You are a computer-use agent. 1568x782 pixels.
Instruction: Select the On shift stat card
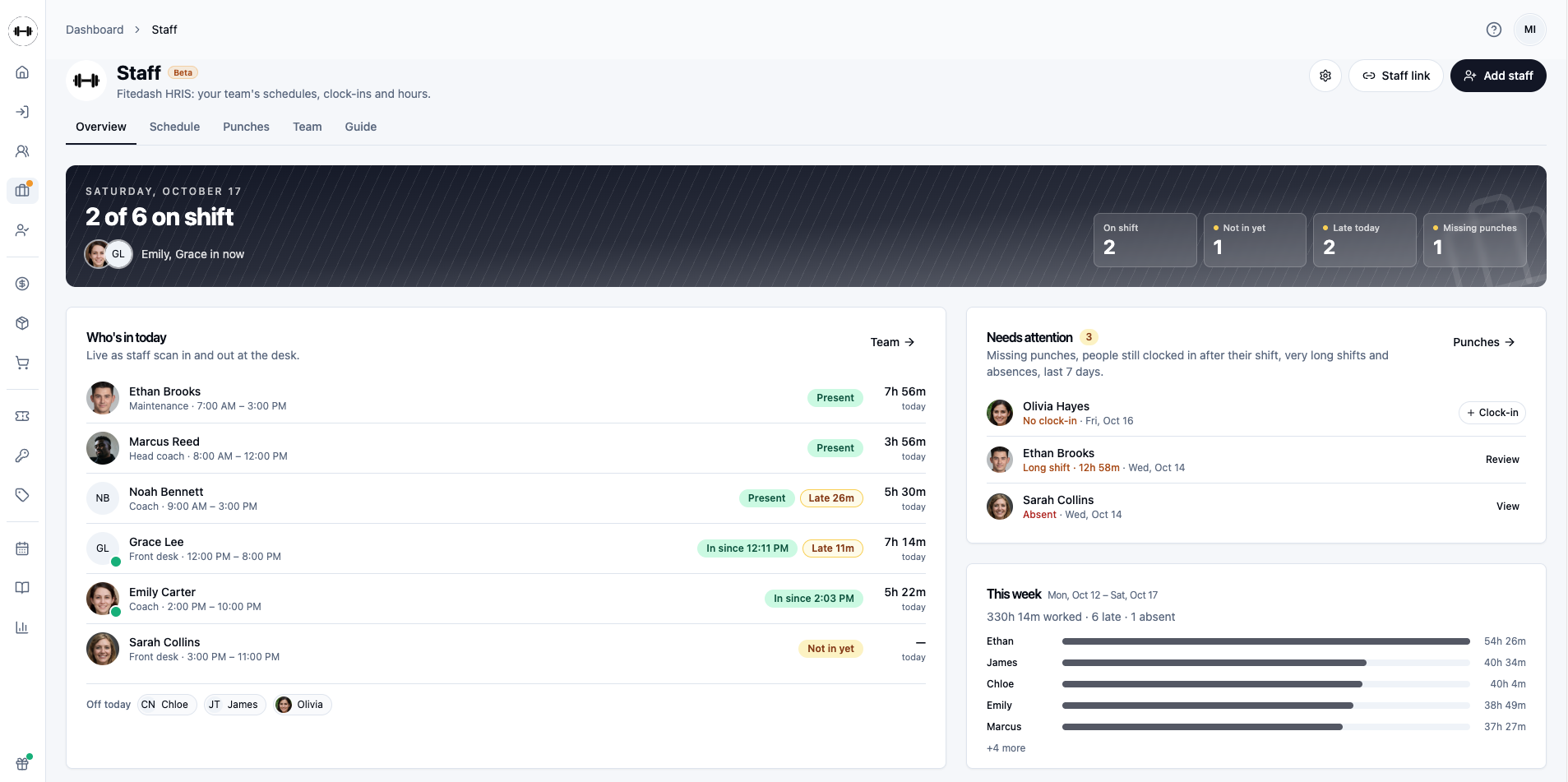[1145, 240]
